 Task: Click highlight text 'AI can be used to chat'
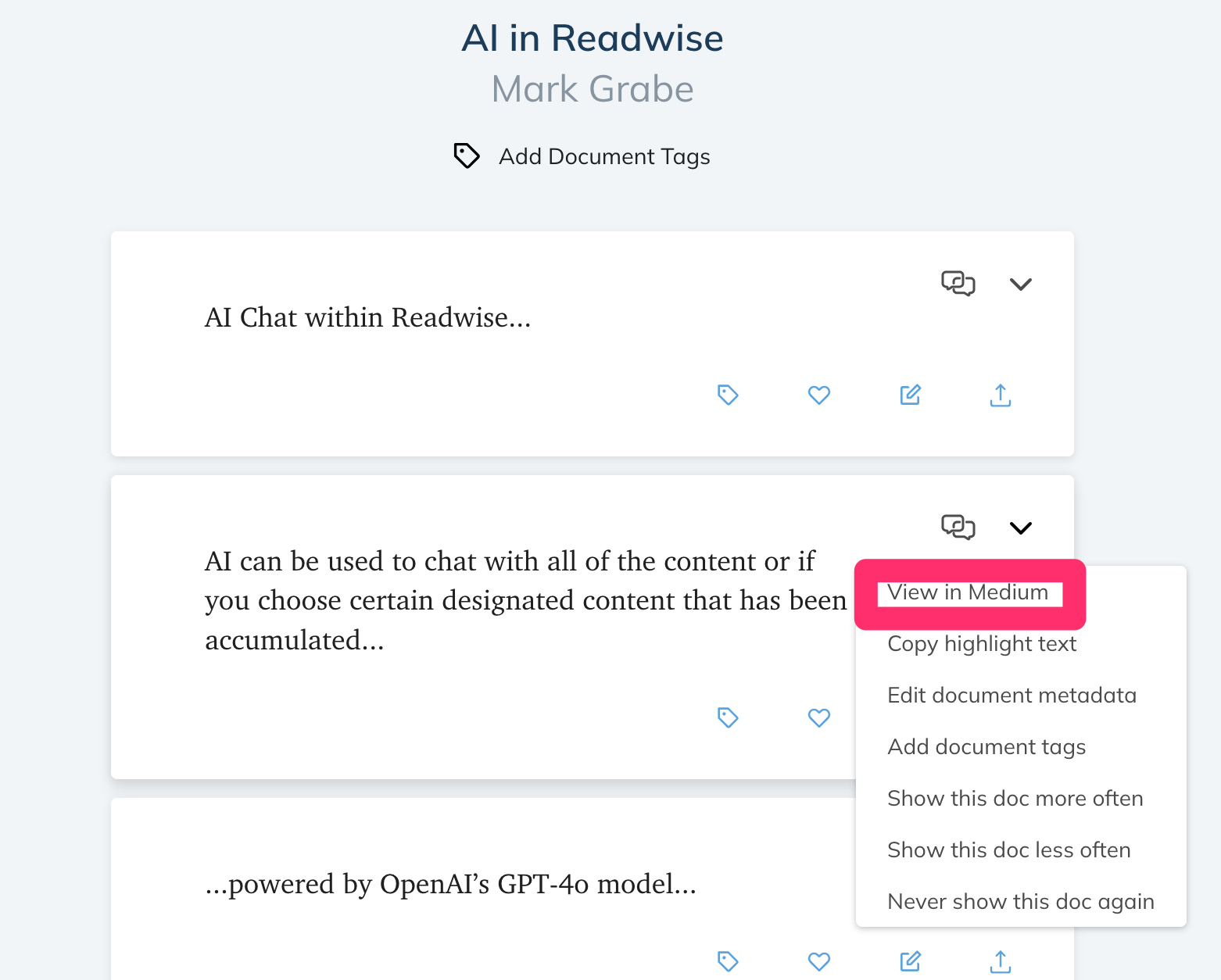525,600
